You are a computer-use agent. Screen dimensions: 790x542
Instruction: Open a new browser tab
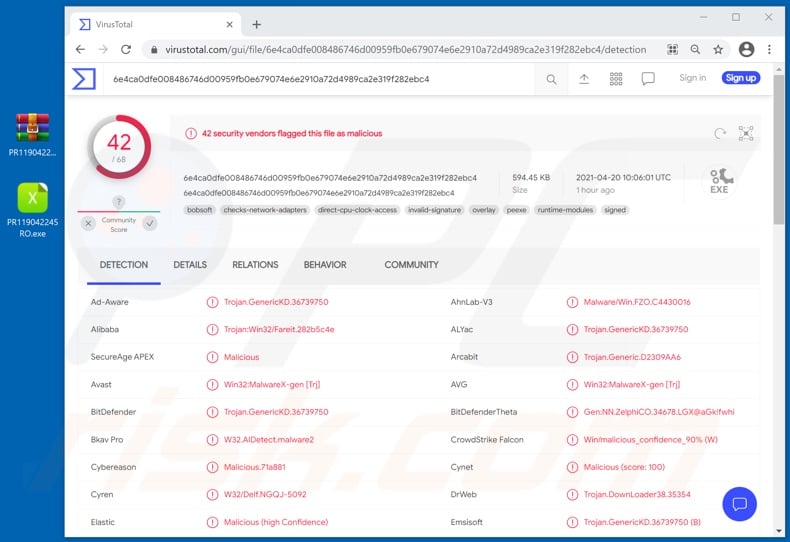point(256,24)
